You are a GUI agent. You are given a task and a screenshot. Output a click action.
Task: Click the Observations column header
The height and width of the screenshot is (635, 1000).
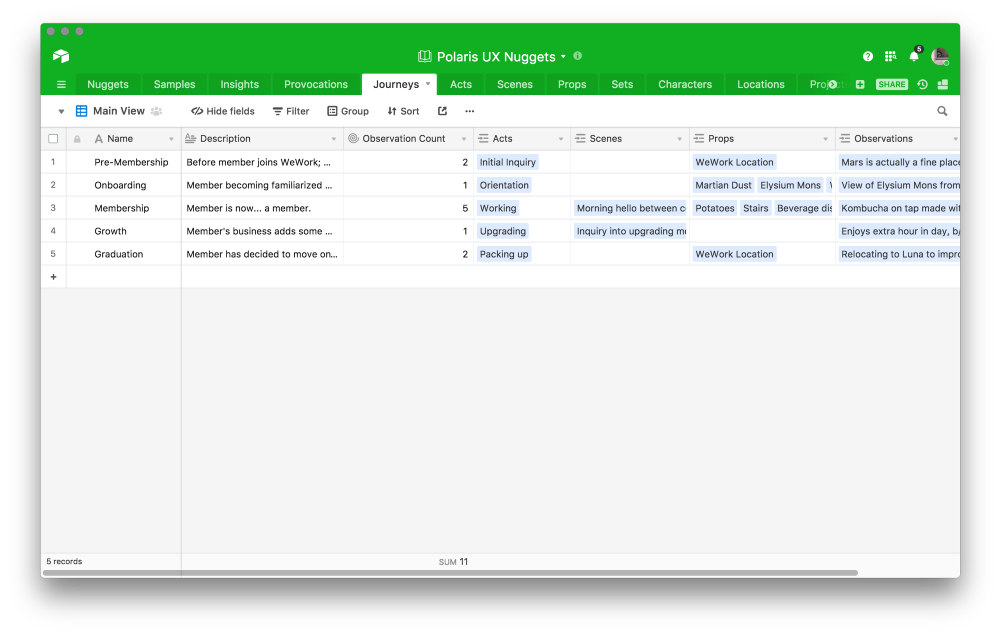(x=898, y=139)
